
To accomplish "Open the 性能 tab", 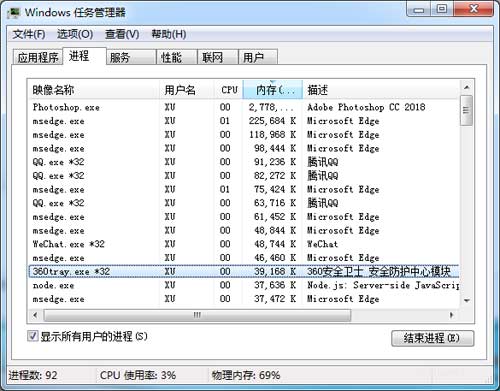I will click(177, 57).
